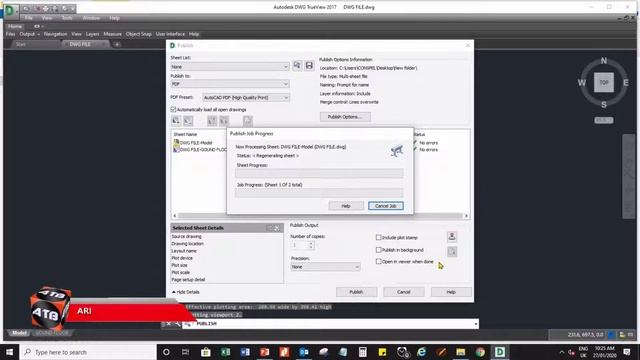Click the DWG TrueView application menu logo

coord(10,10)
